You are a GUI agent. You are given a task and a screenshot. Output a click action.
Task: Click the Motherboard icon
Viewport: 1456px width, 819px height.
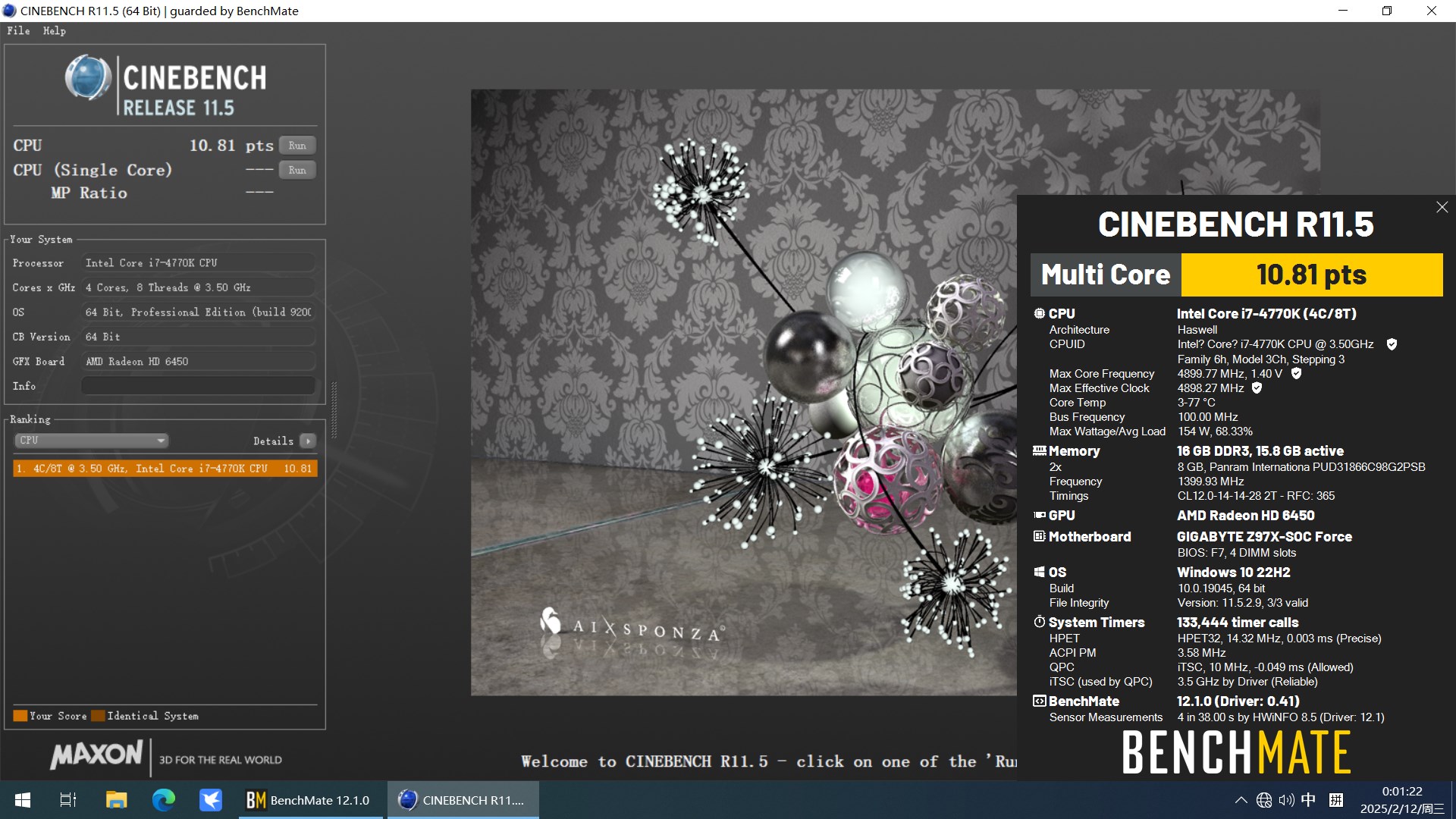(1039, 536)
